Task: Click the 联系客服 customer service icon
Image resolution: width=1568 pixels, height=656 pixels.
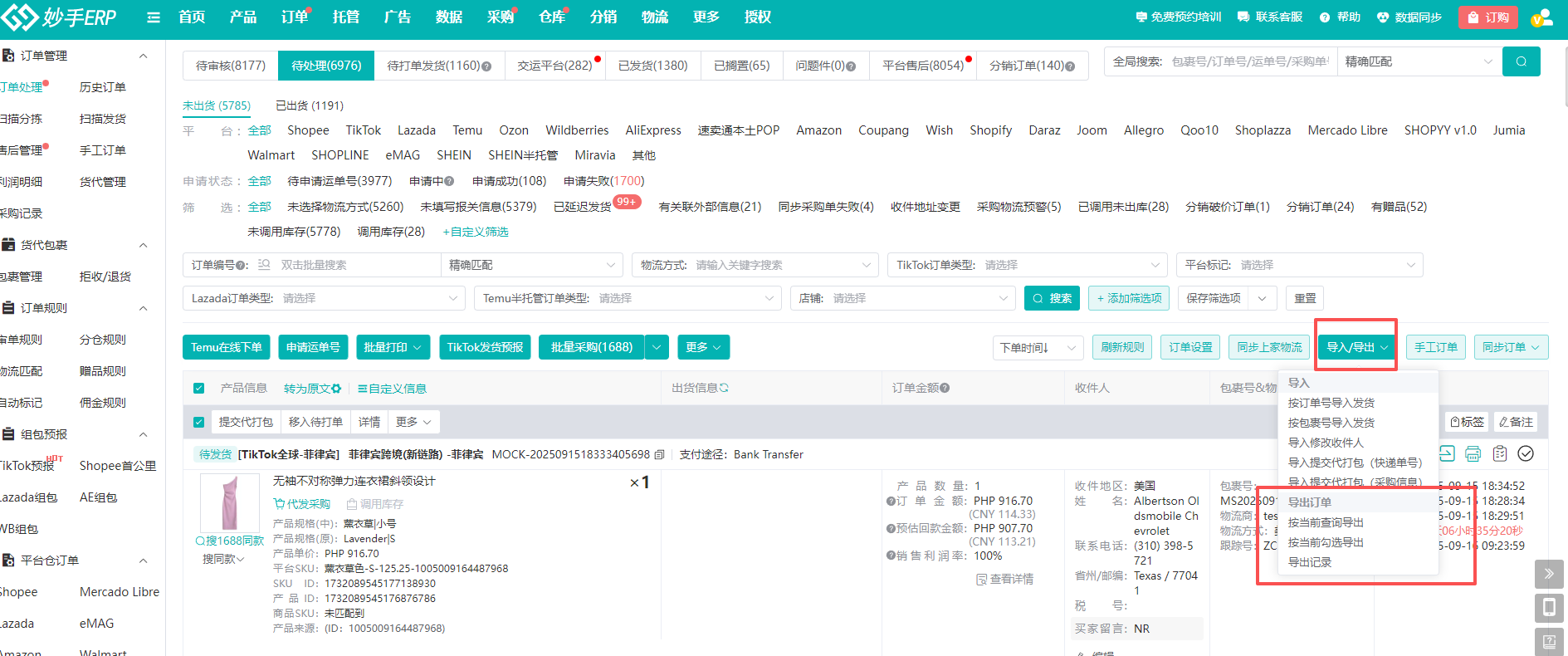Action: coord(1243,17)
